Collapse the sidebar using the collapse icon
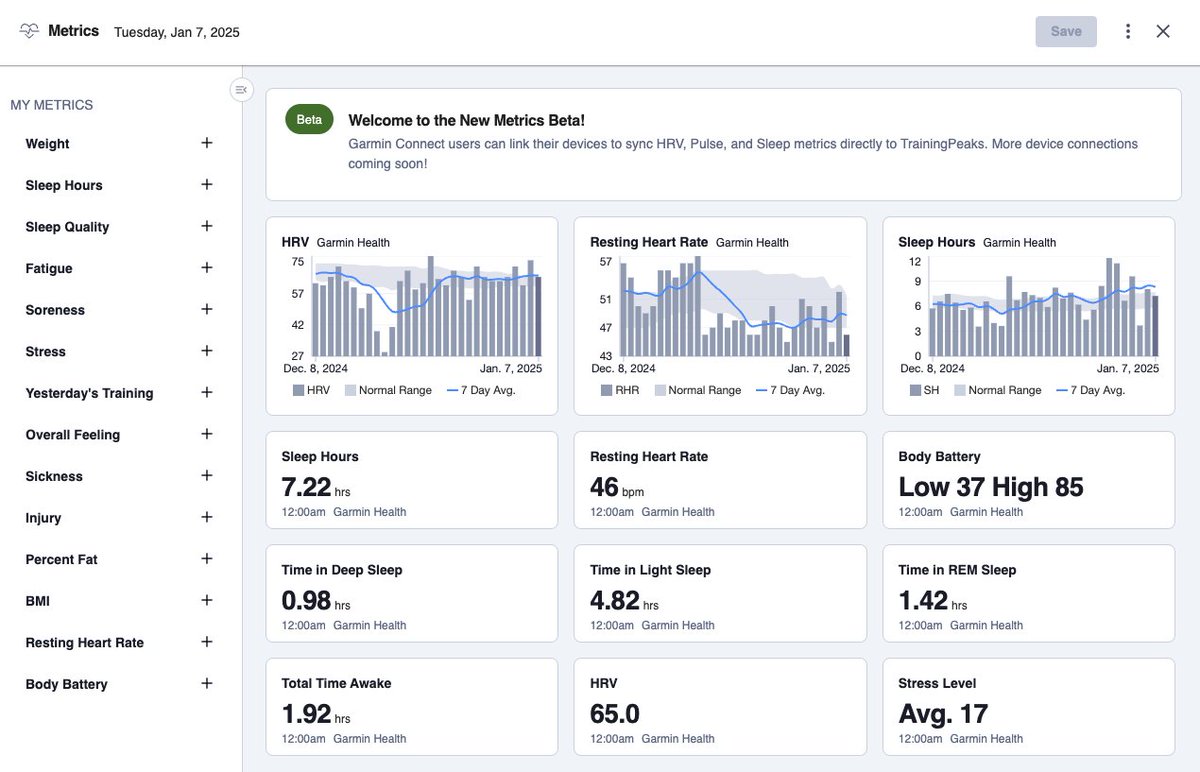 [241, 89]
